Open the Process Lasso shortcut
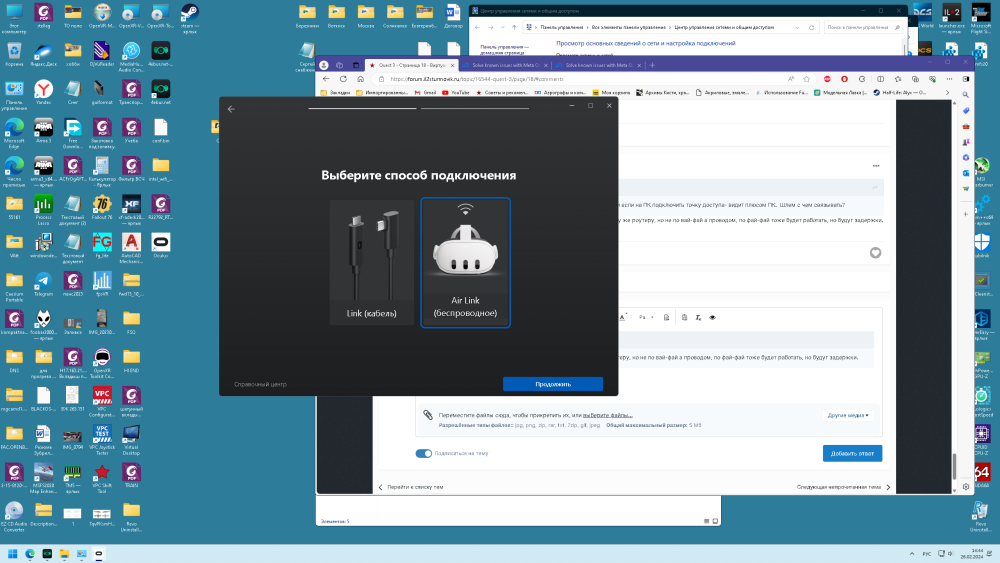Image resolution: width=1000 pixels, height=563 pixels. 43,210
